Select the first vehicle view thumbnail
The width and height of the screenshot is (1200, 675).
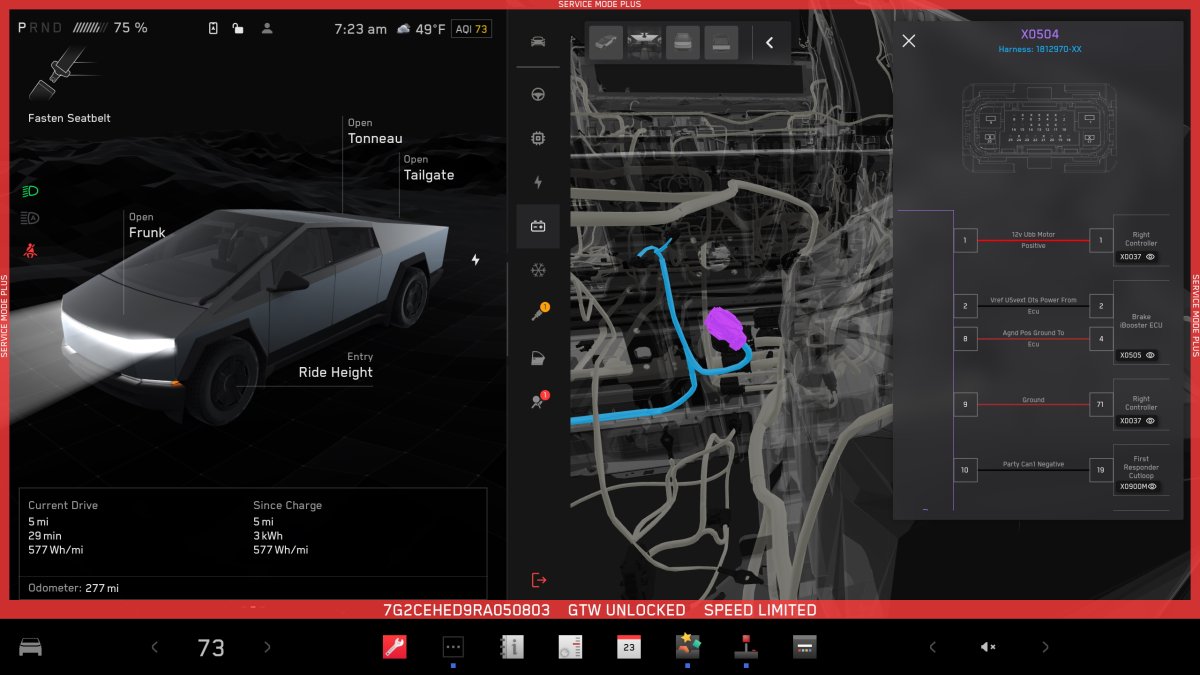point(606,42)
